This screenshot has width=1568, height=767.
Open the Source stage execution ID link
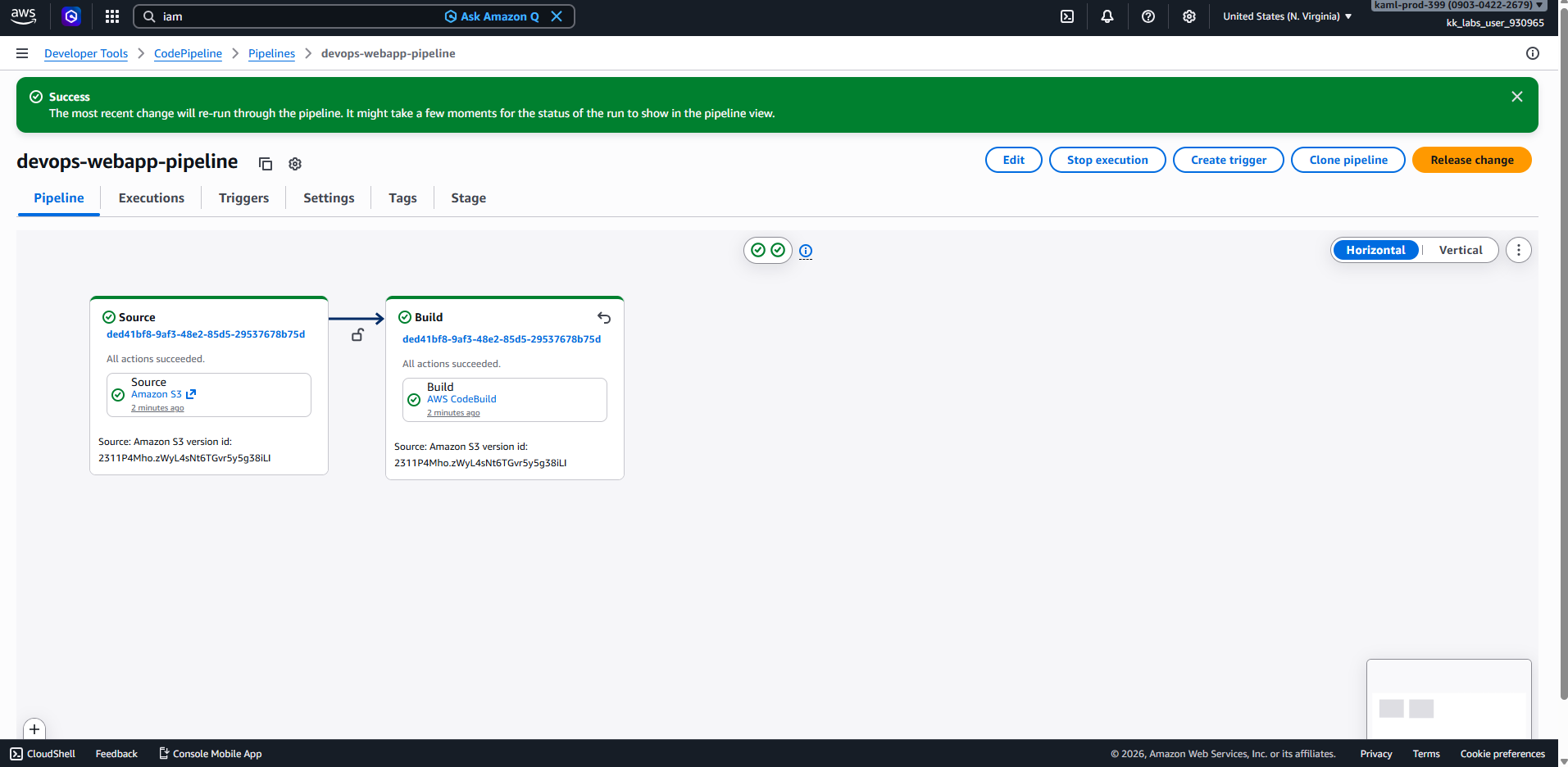[x=206, y=334]
